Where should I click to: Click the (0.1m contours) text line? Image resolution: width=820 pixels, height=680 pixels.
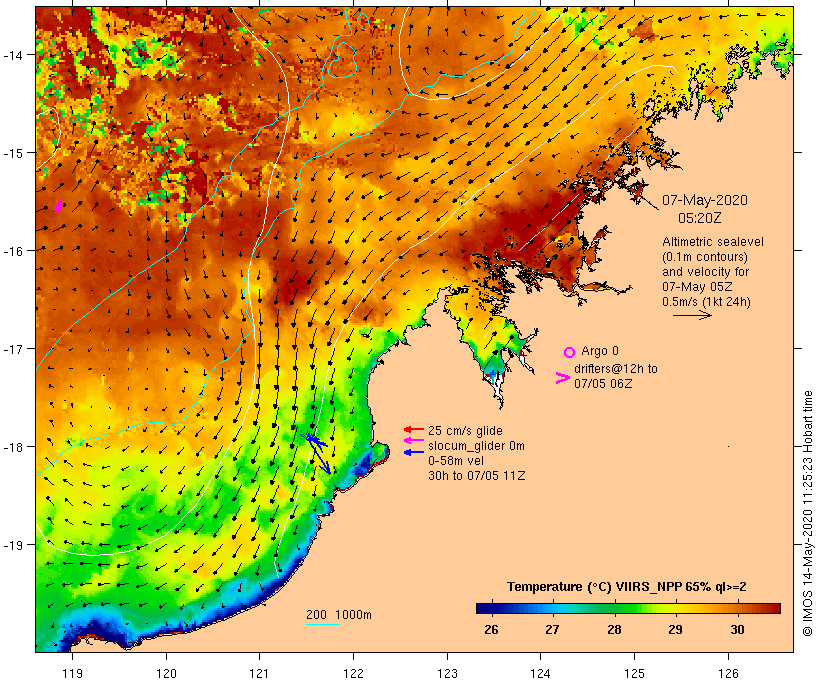click(x=704, y=257)
